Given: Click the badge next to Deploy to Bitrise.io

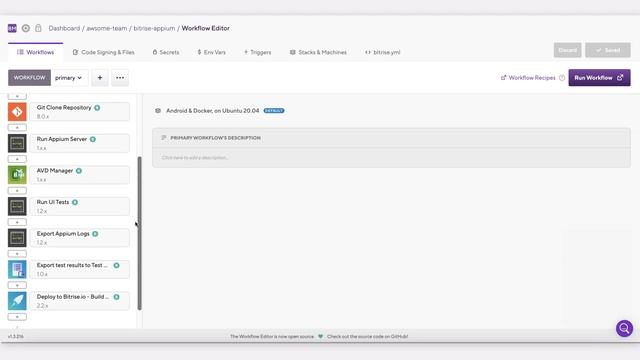Looking at the screenshot, I should pos(116,297).
